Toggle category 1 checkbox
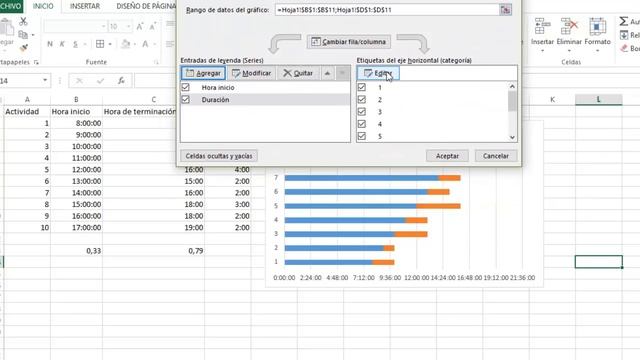Viewport: 640px width, 360px height. [362, 87]
